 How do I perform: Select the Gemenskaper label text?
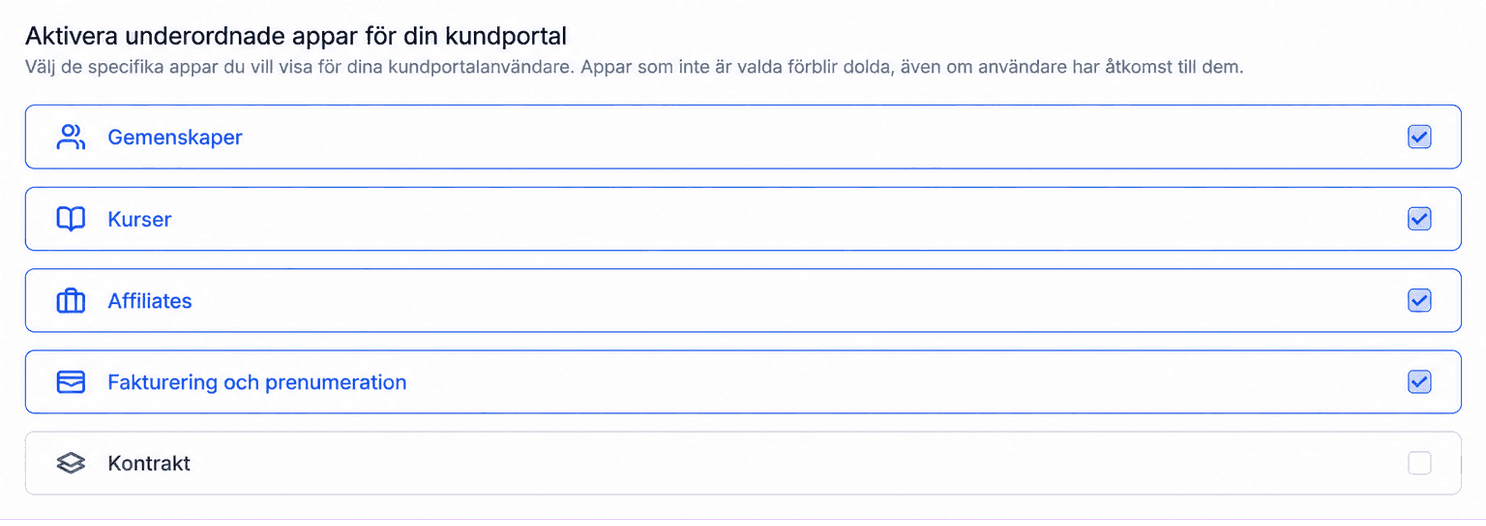175,138
